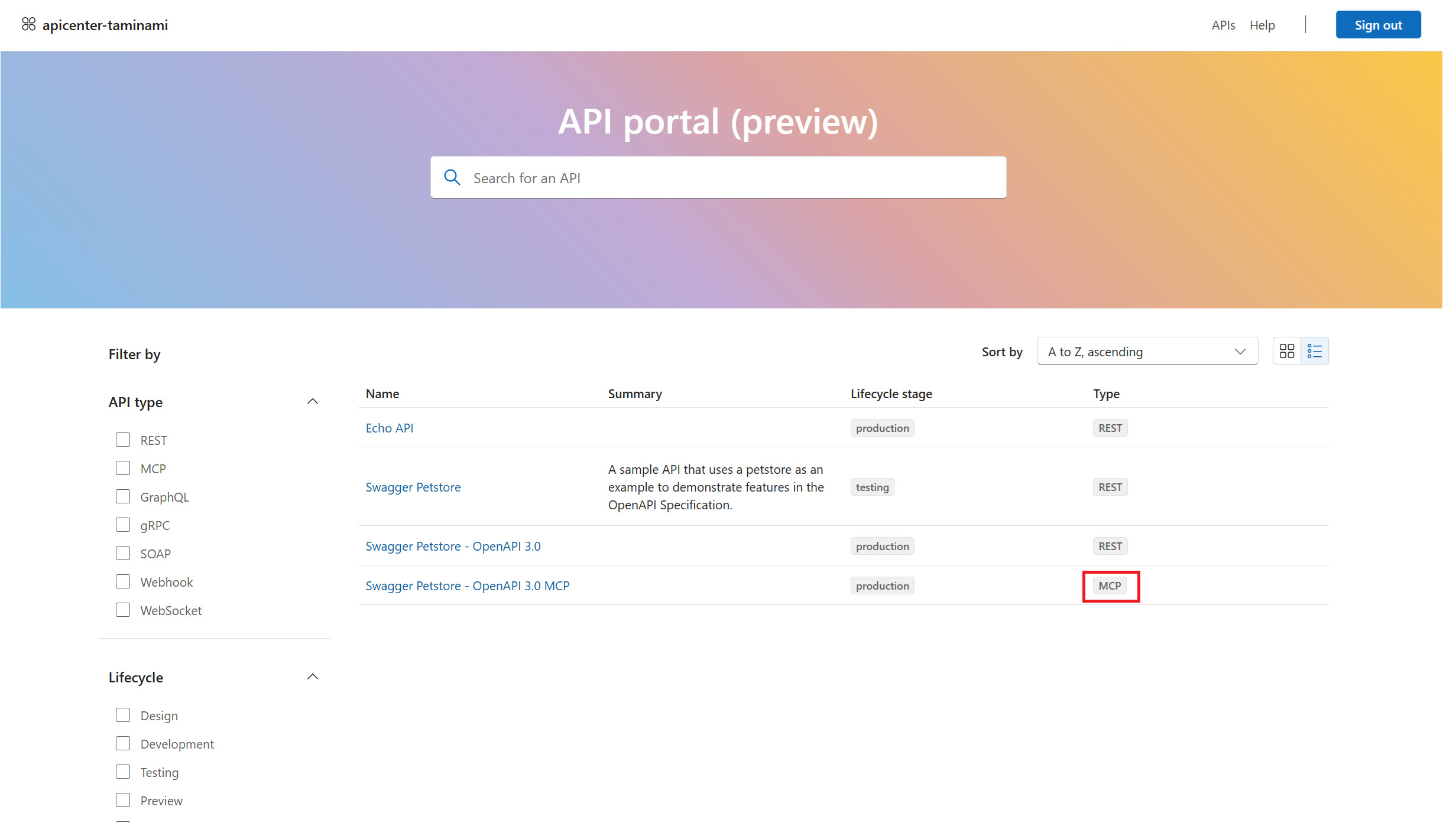Collapse the API type filter section
This screenshot has width=1456, height=823.
[x=313, y=402]
